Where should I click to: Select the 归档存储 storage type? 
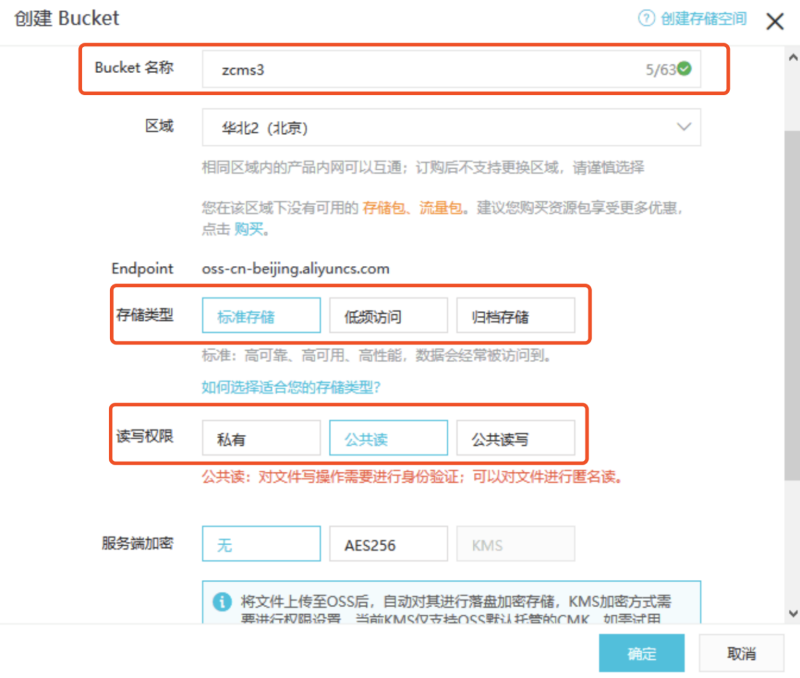point(516,315)
